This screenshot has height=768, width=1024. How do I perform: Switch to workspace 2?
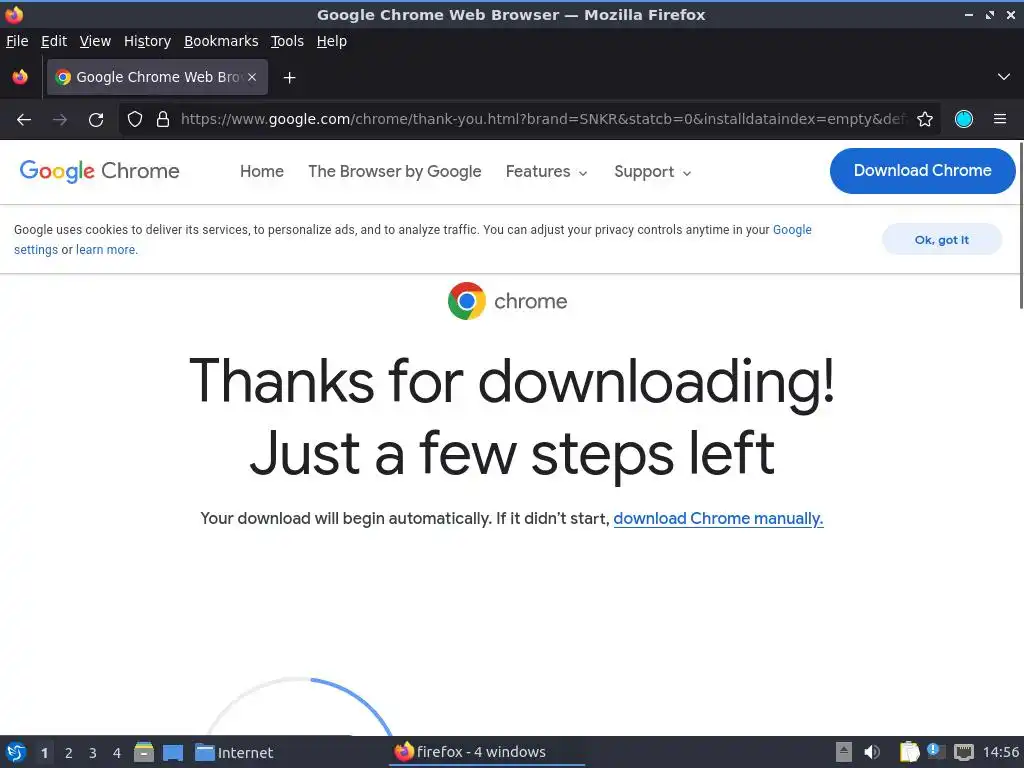coord(69,753)
